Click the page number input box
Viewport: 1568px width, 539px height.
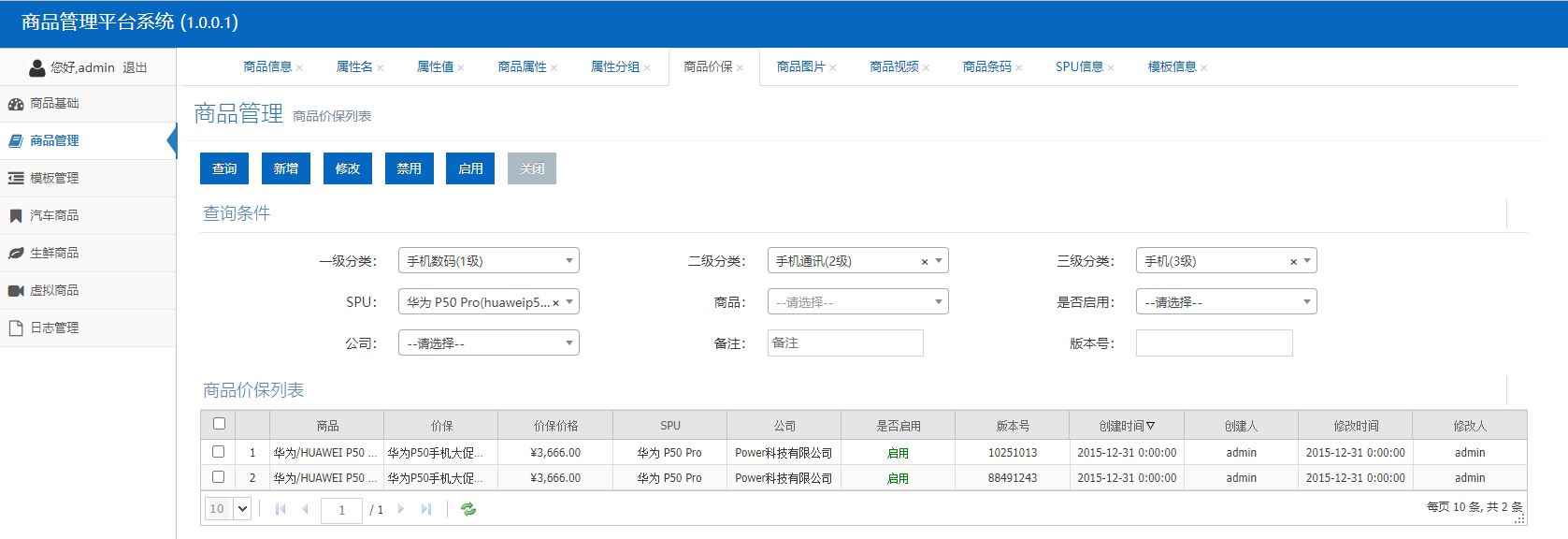[341, 510]
